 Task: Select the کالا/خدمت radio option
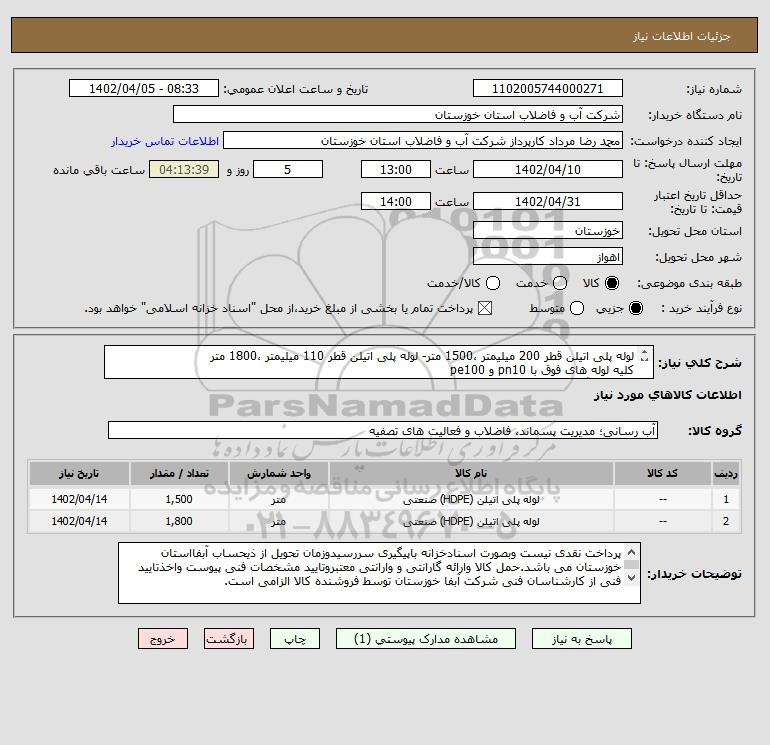pyautogui.click(x=493, y=283)
